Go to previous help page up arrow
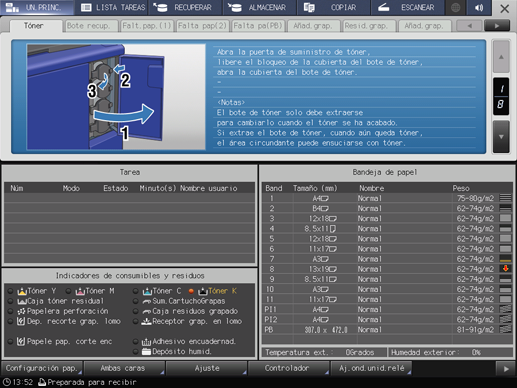The height and width of the screenshot is (388, 517). coord(501,57)
